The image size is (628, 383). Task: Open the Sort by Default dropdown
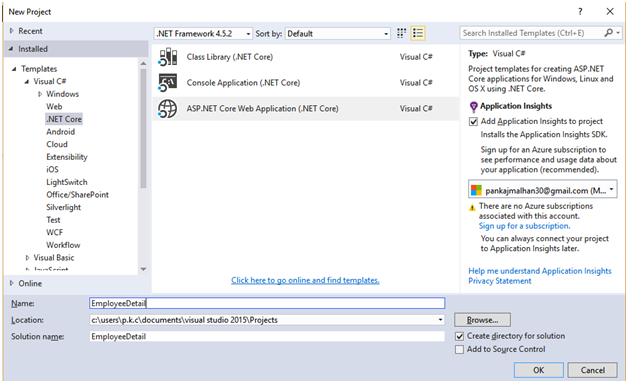[338, 34]
